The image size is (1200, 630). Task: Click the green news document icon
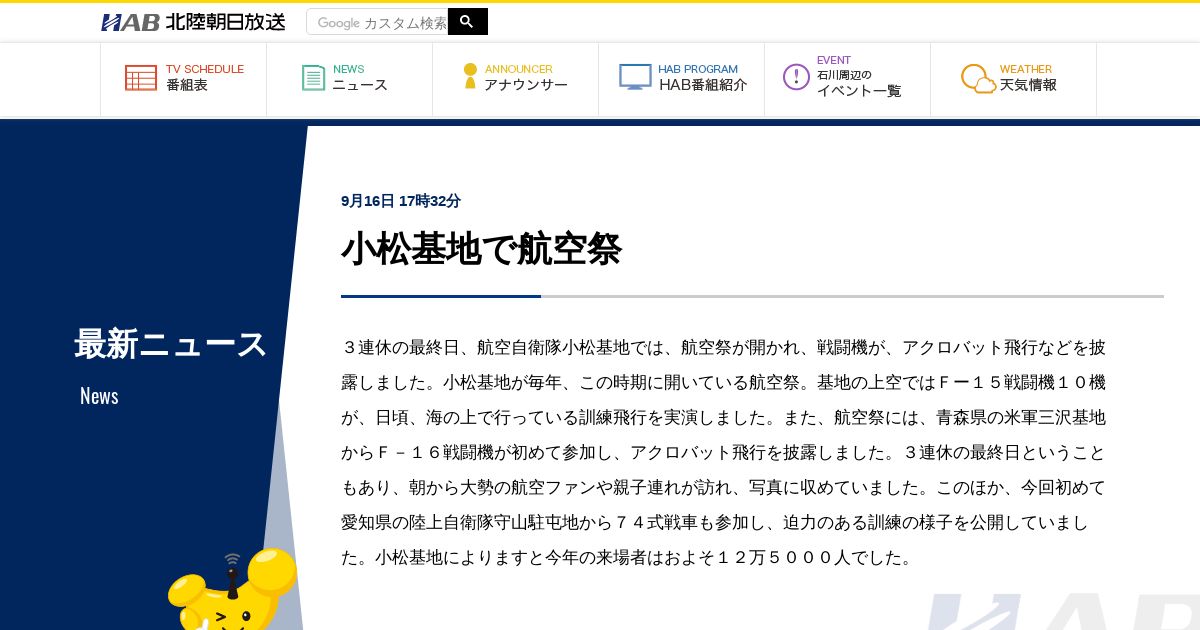click(x=314, y=78)
